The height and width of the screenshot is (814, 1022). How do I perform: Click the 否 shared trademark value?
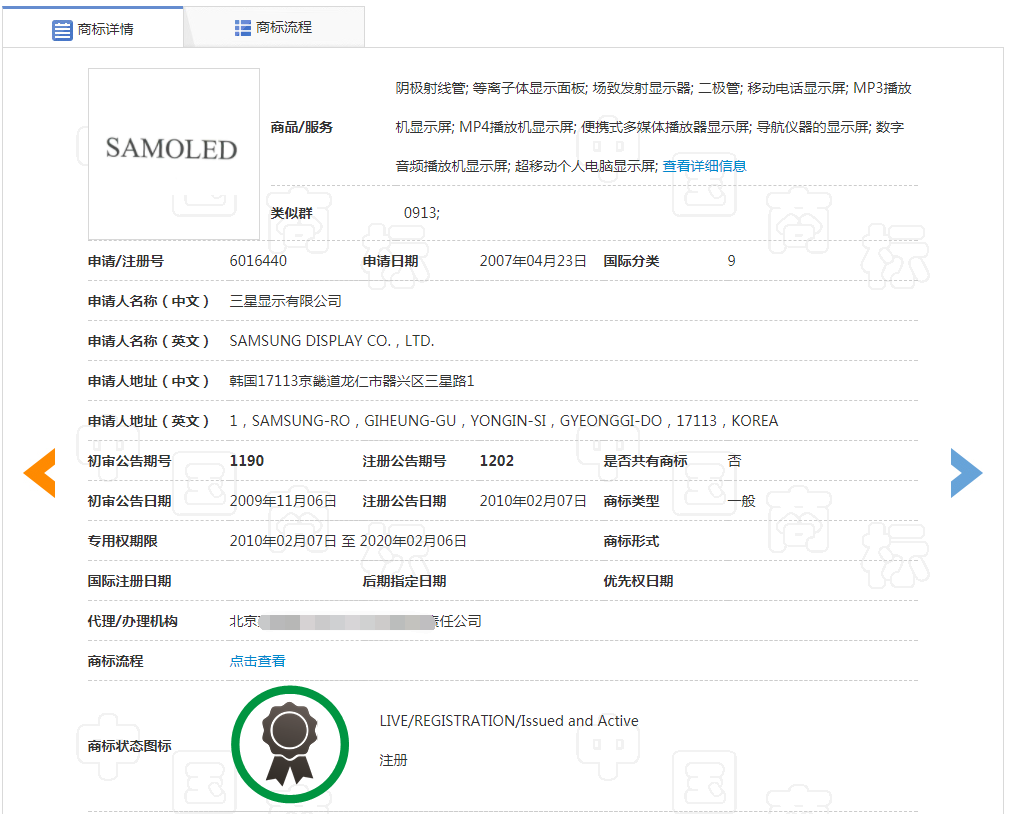(735, 461)
